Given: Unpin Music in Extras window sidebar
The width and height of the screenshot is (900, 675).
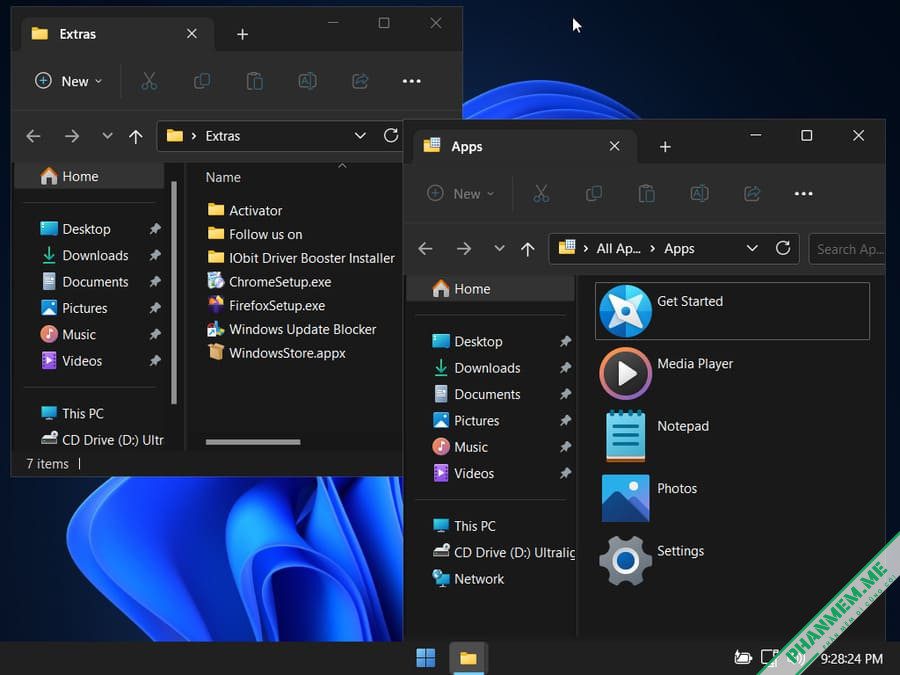Looking at the screenshot, I should point(155,335).
